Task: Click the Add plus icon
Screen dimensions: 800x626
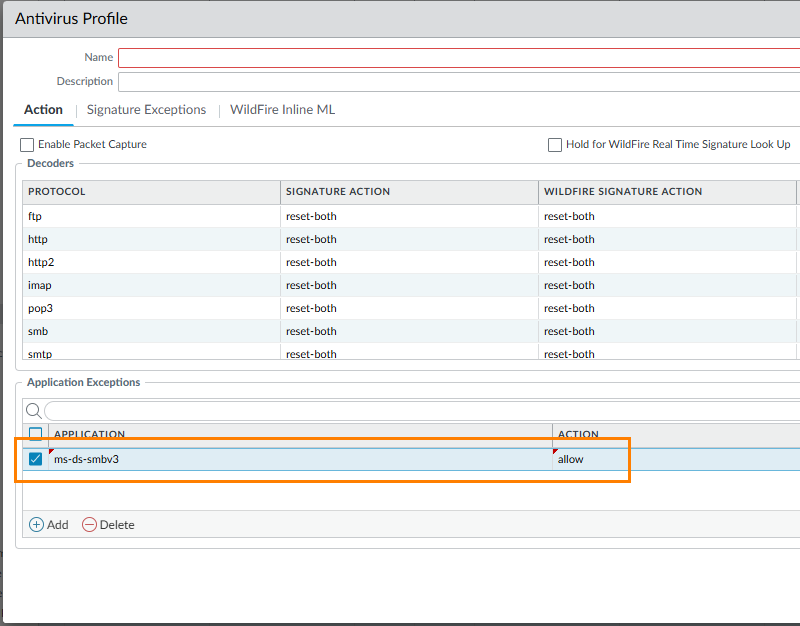Action: tap(36, 525)
